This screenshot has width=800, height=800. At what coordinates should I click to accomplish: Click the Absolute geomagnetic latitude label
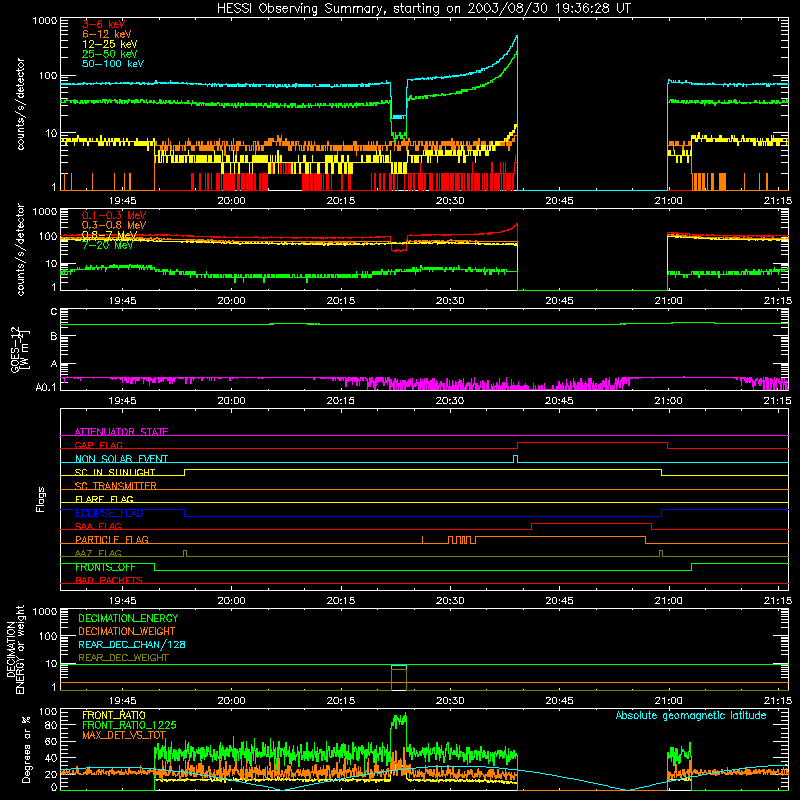pyautogui.click(x=691, y=715)
